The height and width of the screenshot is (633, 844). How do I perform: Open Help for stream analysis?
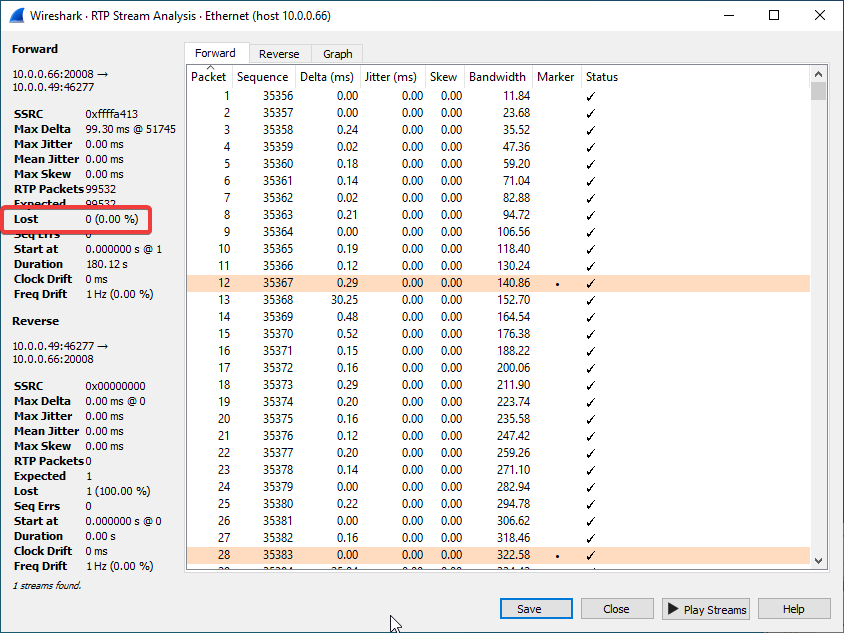[794, 609]
